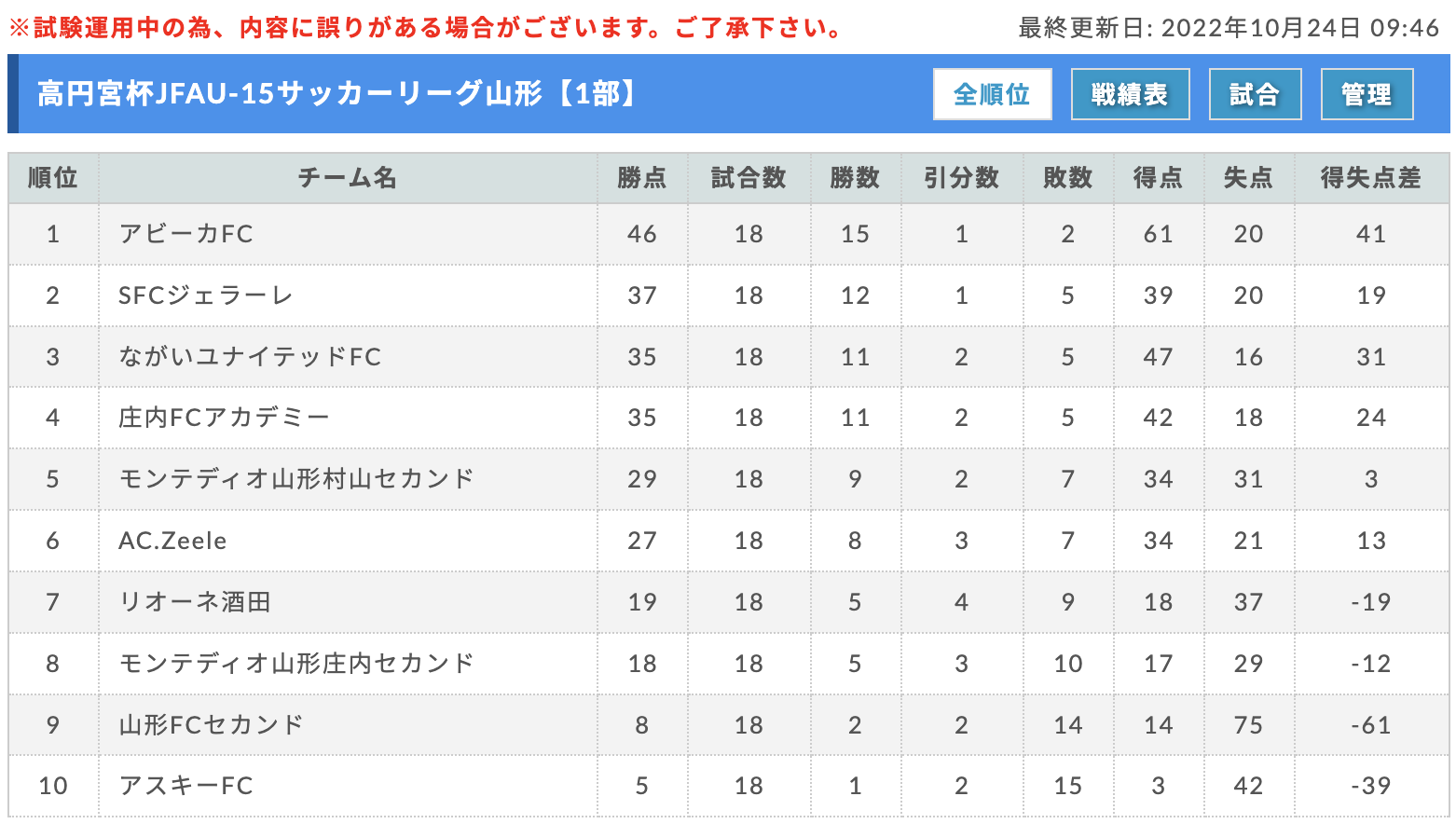The height and width of the screenshot is (824, 1456).
Task: Click the AC.Zeele team name
Action: 172,541
